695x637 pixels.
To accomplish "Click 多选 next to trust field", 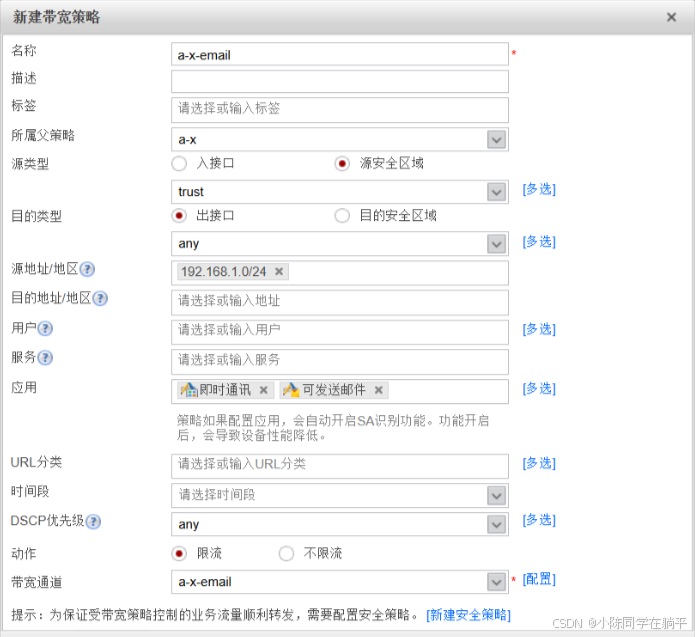I will tap(539, 189).
